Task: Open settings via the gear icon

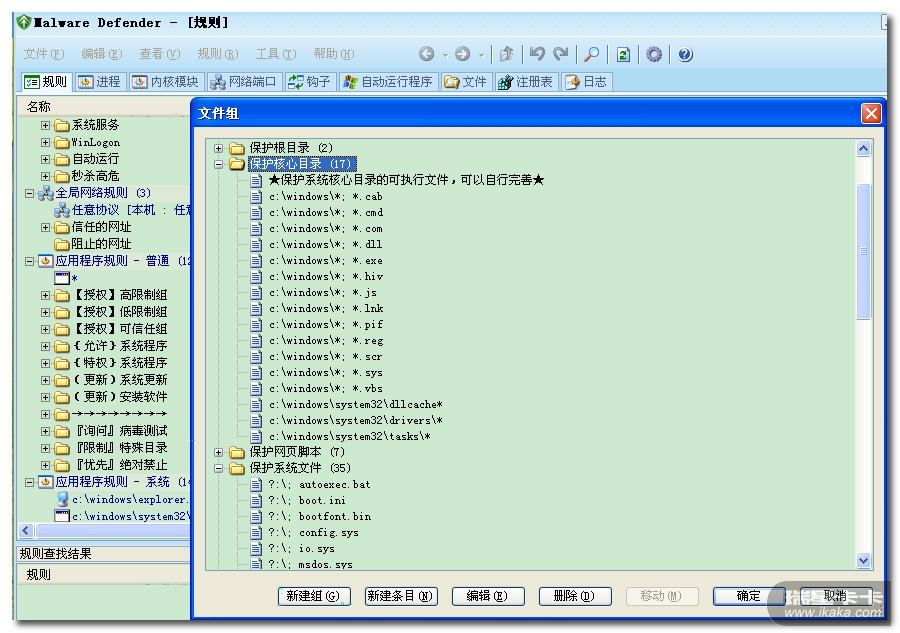Action: point(654,55)
